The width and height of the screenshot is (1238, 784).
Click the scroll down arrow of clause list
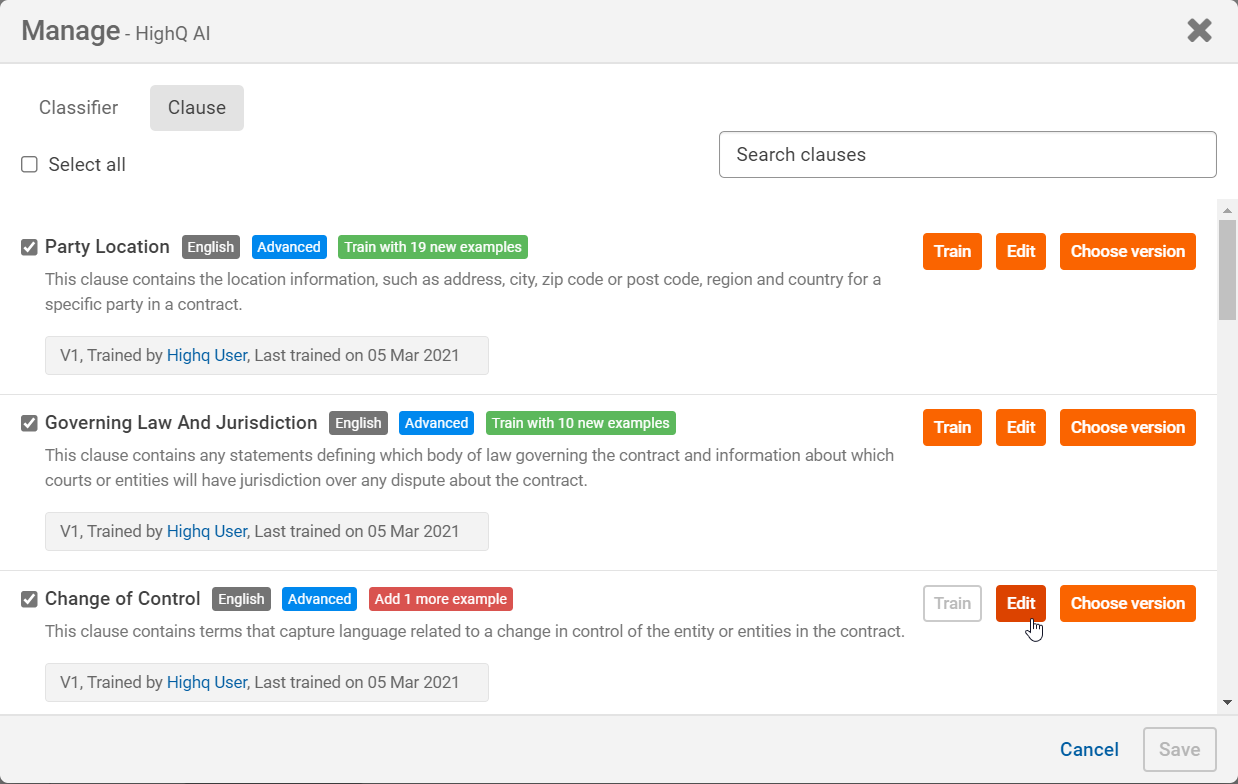point(1227,703)
